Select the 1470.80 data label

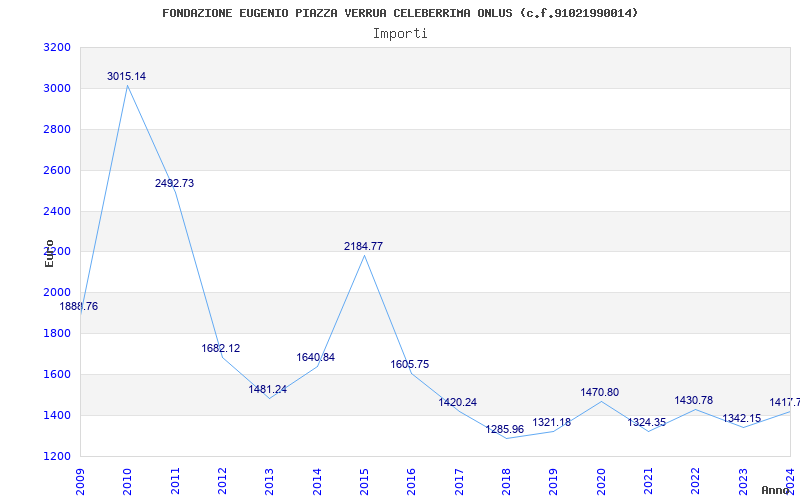[x=599, y=392]
